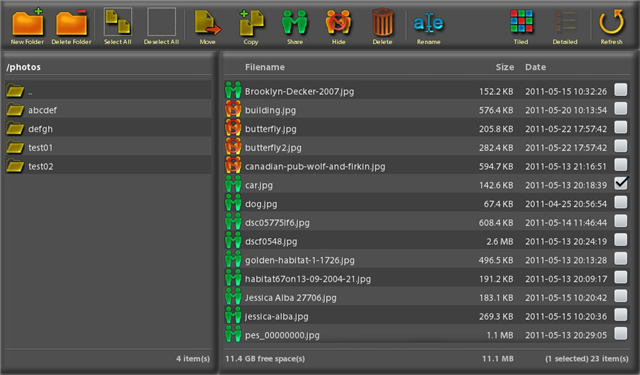Image resolution: width=640 pixels, height=375 pixels.
Task: Check the box for butterfly2.jpg
Action: click(x=621, y=146)
